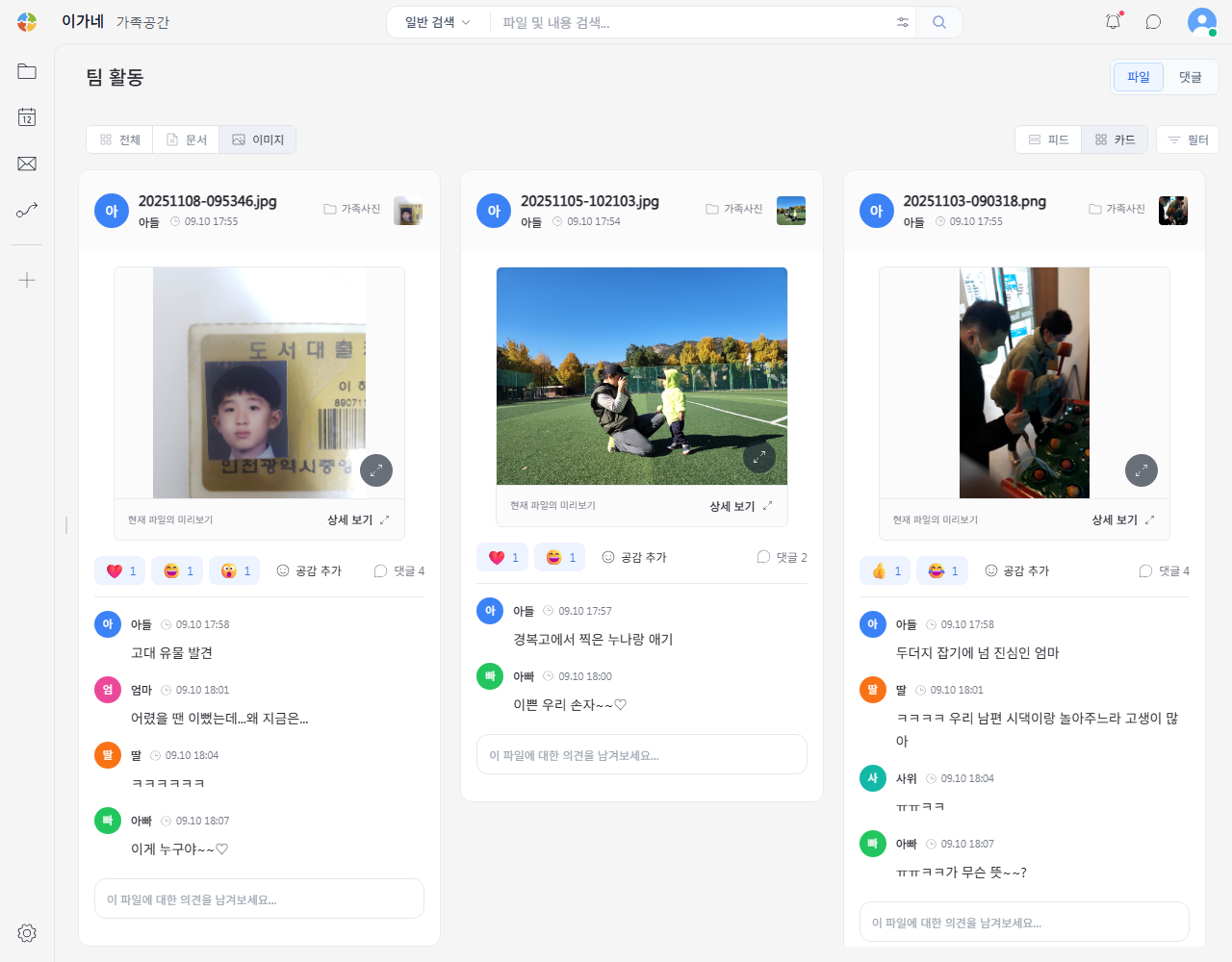This screenshot has height=962, width=1232.
Task: Click 사위 avatar beside ㅠㅠㅋㅋ comment
Action: [x=873, y=778]
